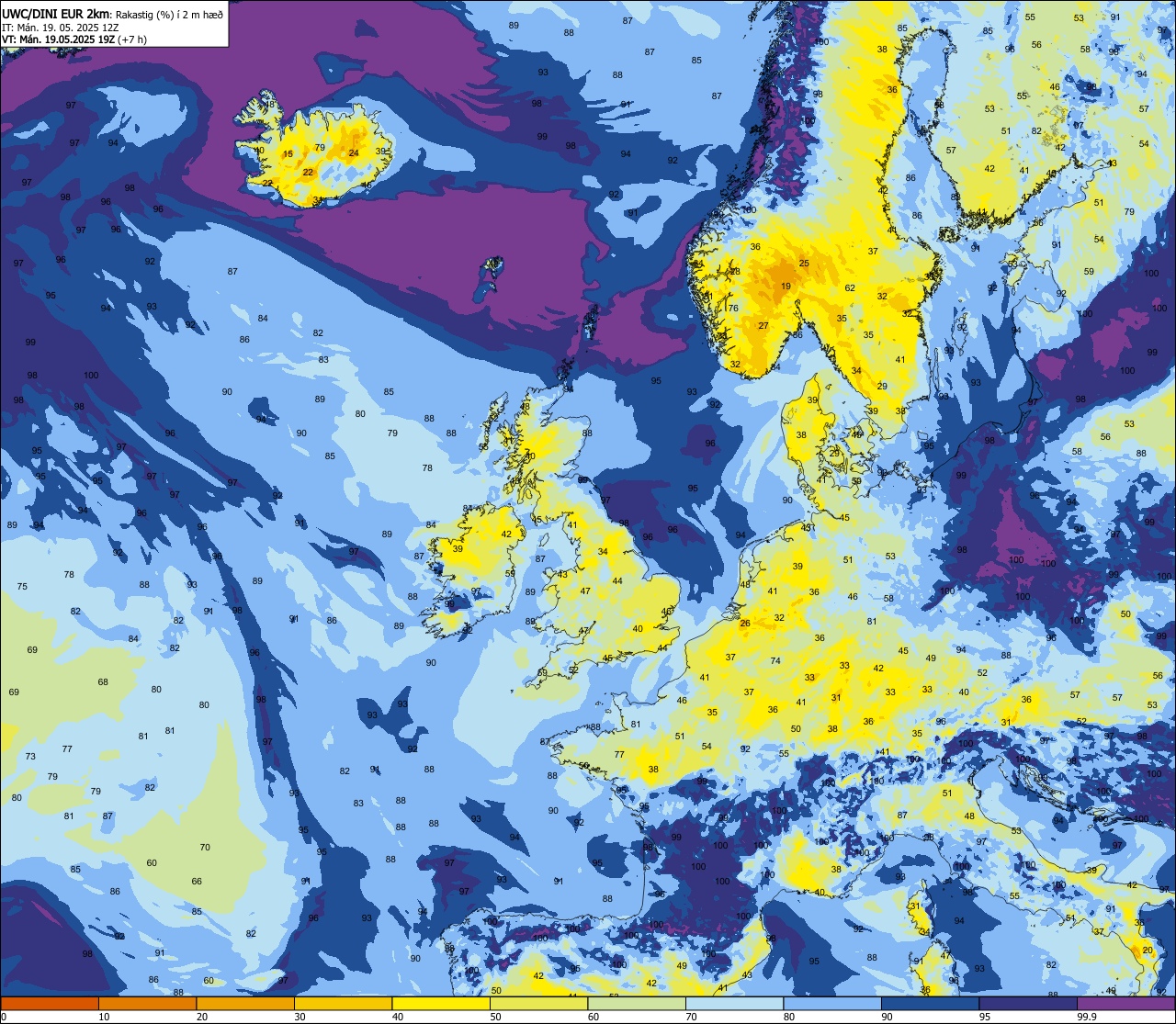
Task: Click the legend tick label "70"
Action: (691, 1017)
